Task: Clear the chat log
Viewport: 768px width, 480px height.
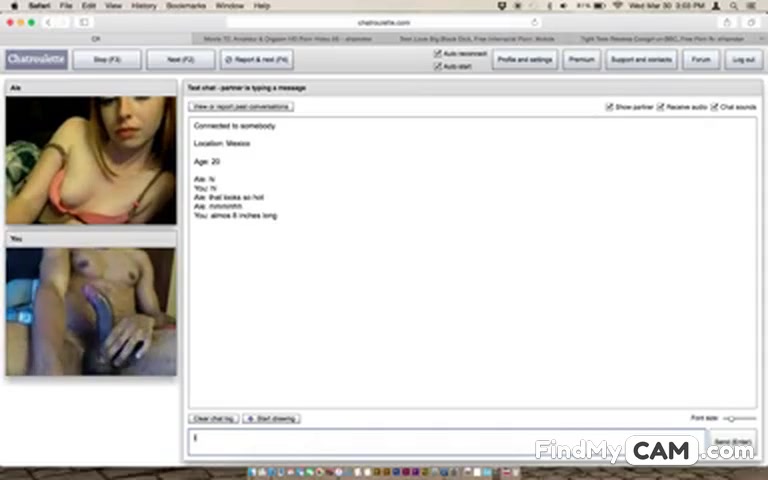Action: (213, 418)
